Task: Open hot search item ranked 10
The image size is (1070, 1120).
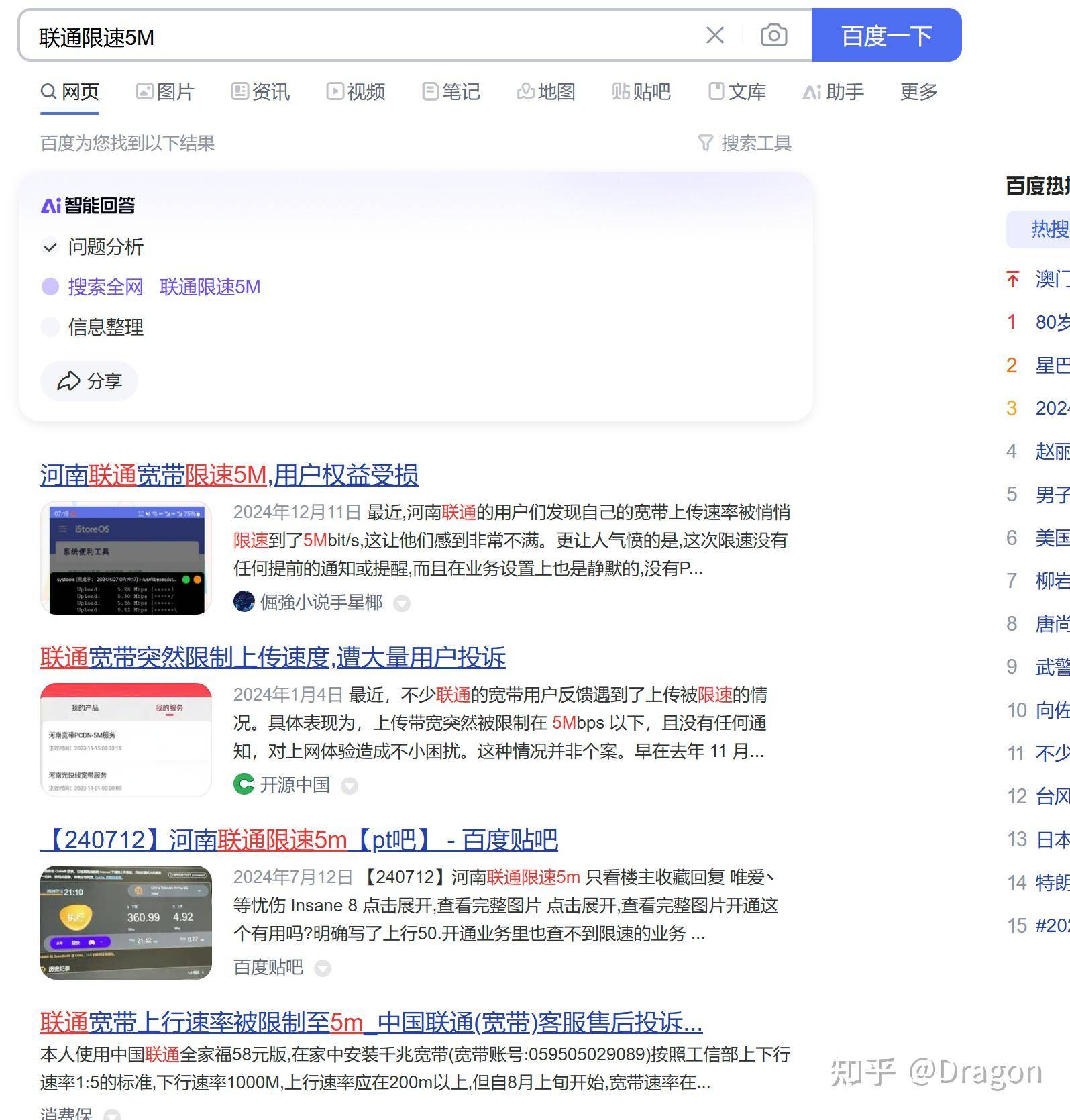Action: coord(1052,710)
